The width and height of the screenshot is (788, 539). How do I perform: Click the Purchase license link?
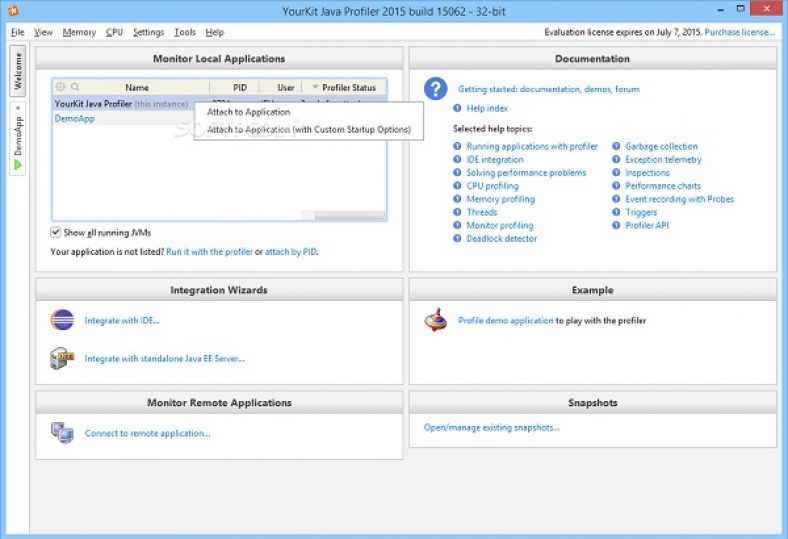(x=739, y=32)
